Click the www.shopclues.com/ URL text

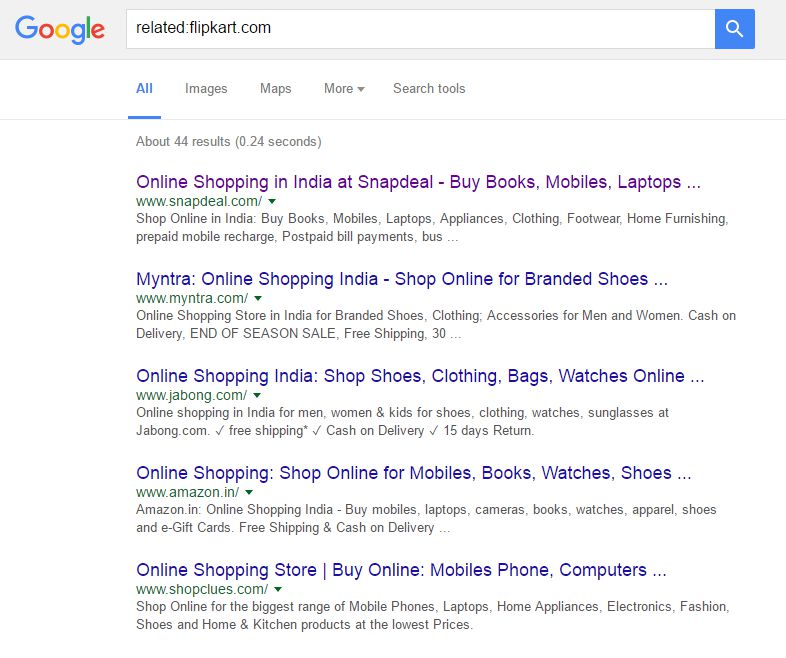(202, 589)
